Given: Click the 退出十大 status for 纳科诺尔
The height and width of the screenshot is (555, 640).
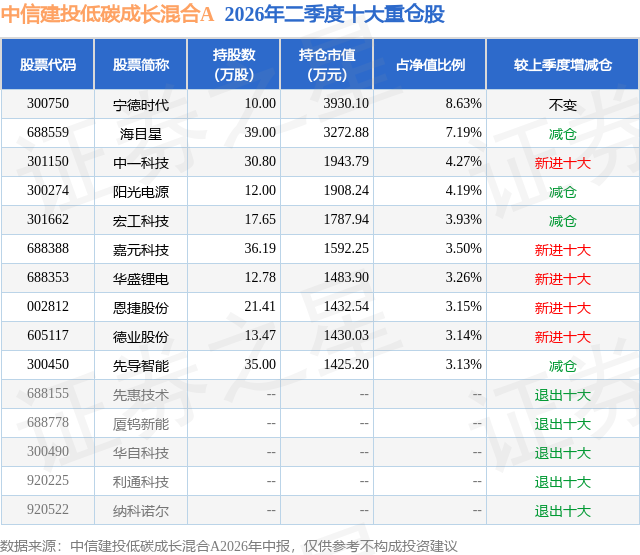Looking at the screenshot, I should [x=563, y=511].
